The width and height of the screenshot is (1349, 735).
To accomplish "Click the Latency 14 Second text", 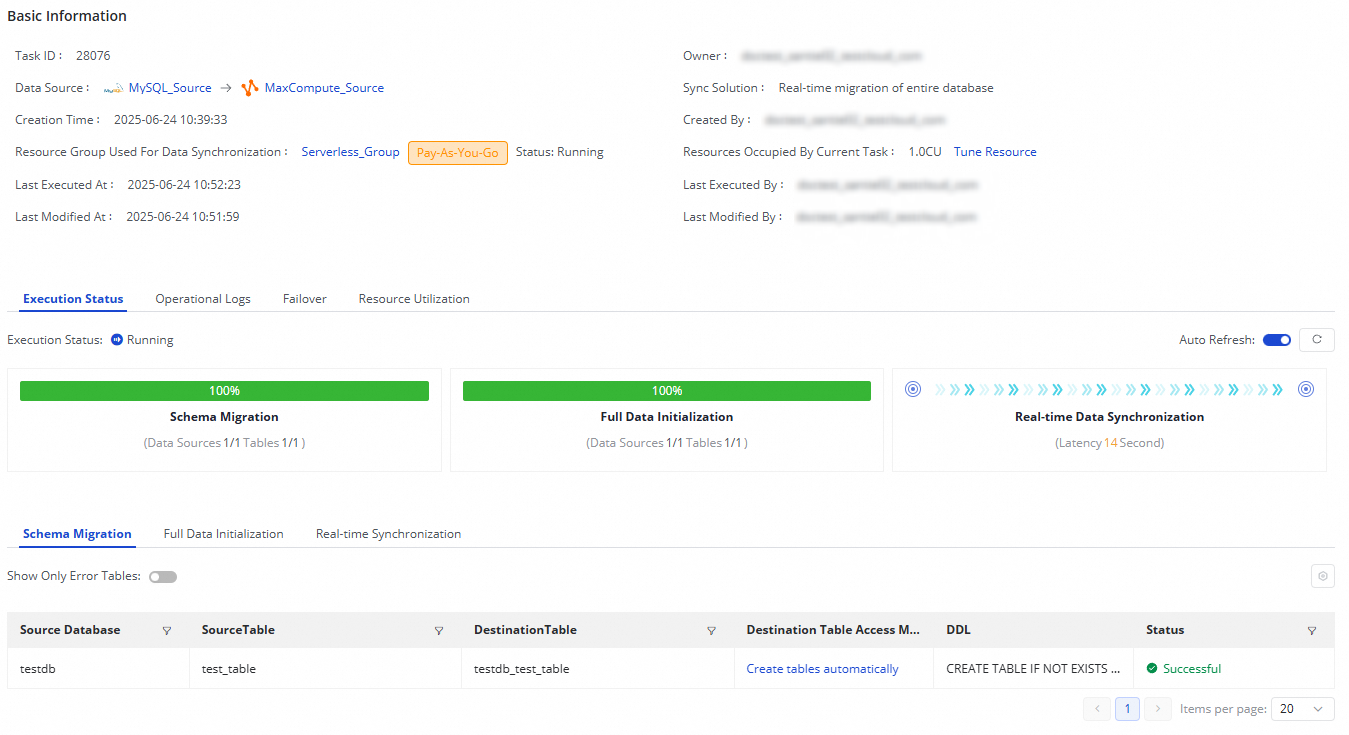I will click(x=1109, y=443).
